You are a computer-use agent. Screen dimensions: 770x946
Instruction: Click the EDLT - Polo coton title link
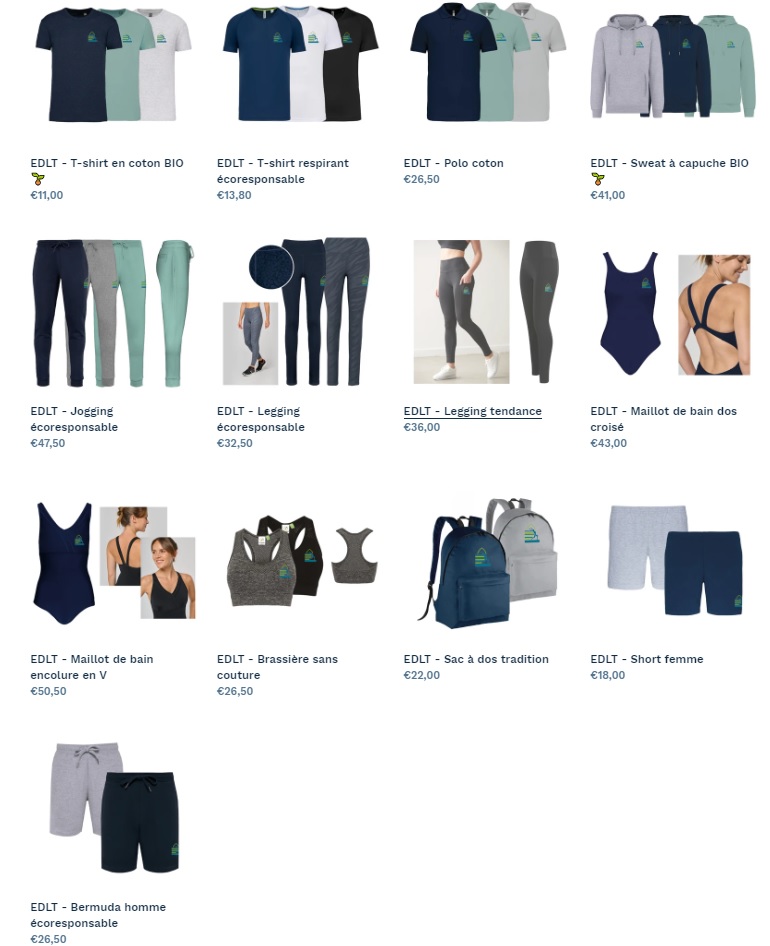453,163
